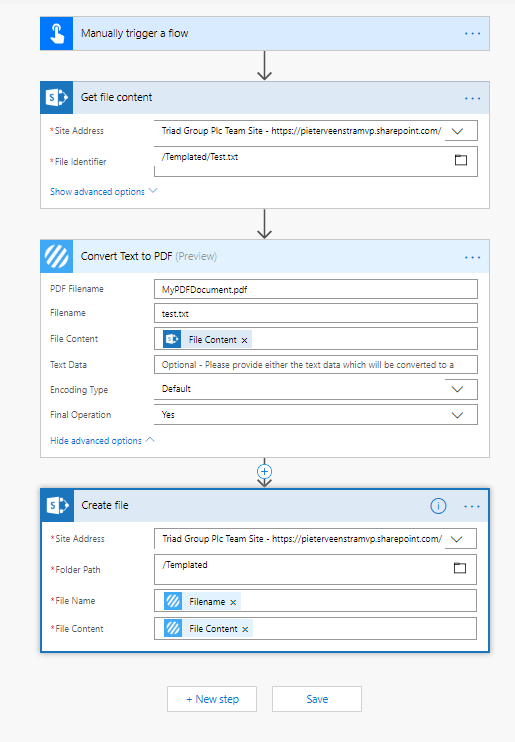
Task: Open the Manually trigger a flow ellipsis menu
Action: click(472, 34)
